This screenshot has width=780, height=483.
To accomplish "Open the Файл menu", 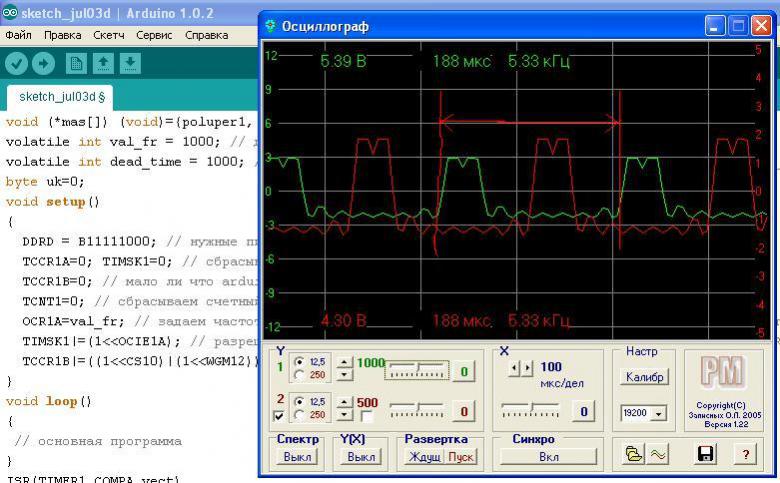I will click(x=18, y=35).
